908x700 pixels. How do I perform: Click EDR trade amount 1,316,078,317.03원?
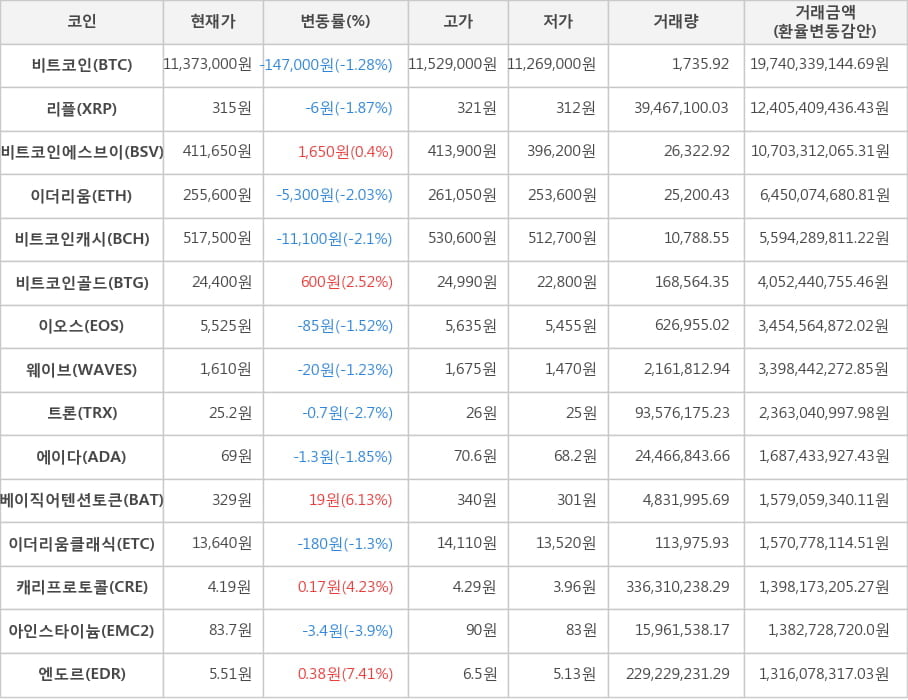pyautogui.click(x=824, y=674)
